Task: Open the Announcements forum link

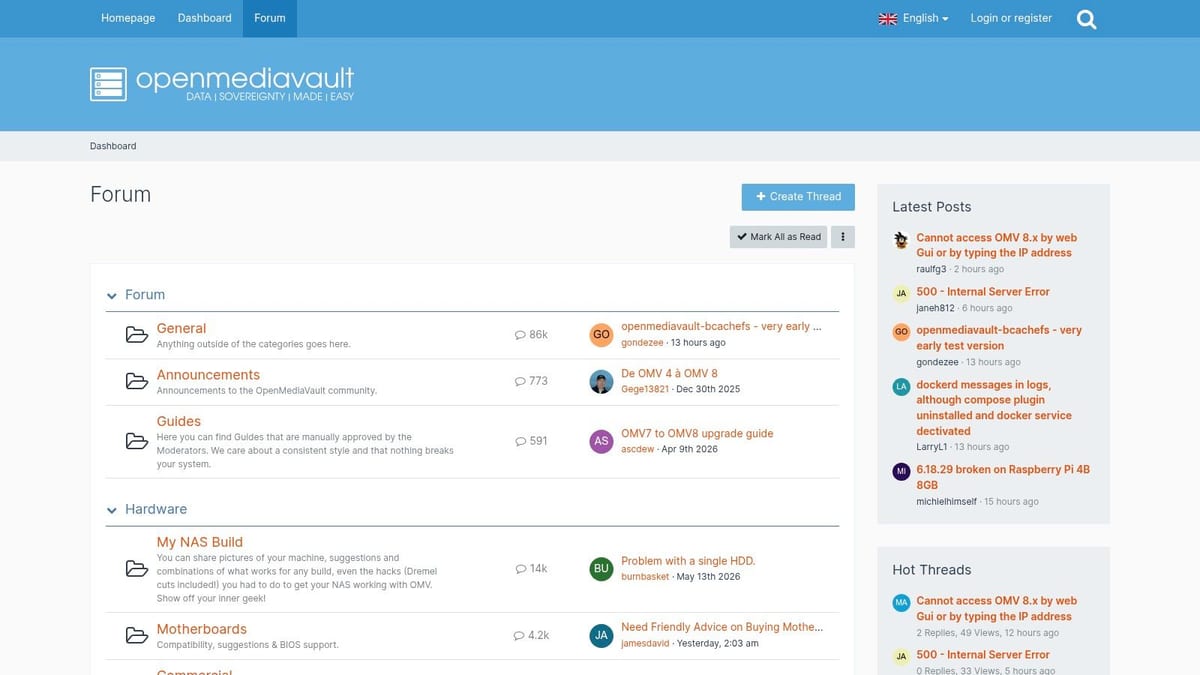Action: click(208, 375)
